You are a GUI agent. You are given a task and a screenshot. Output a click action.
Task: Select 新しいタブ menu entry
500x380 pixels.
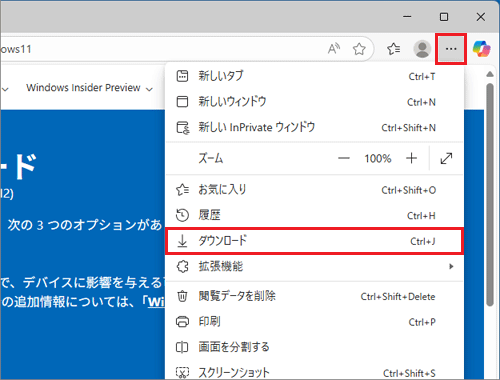tap(314, 76)
